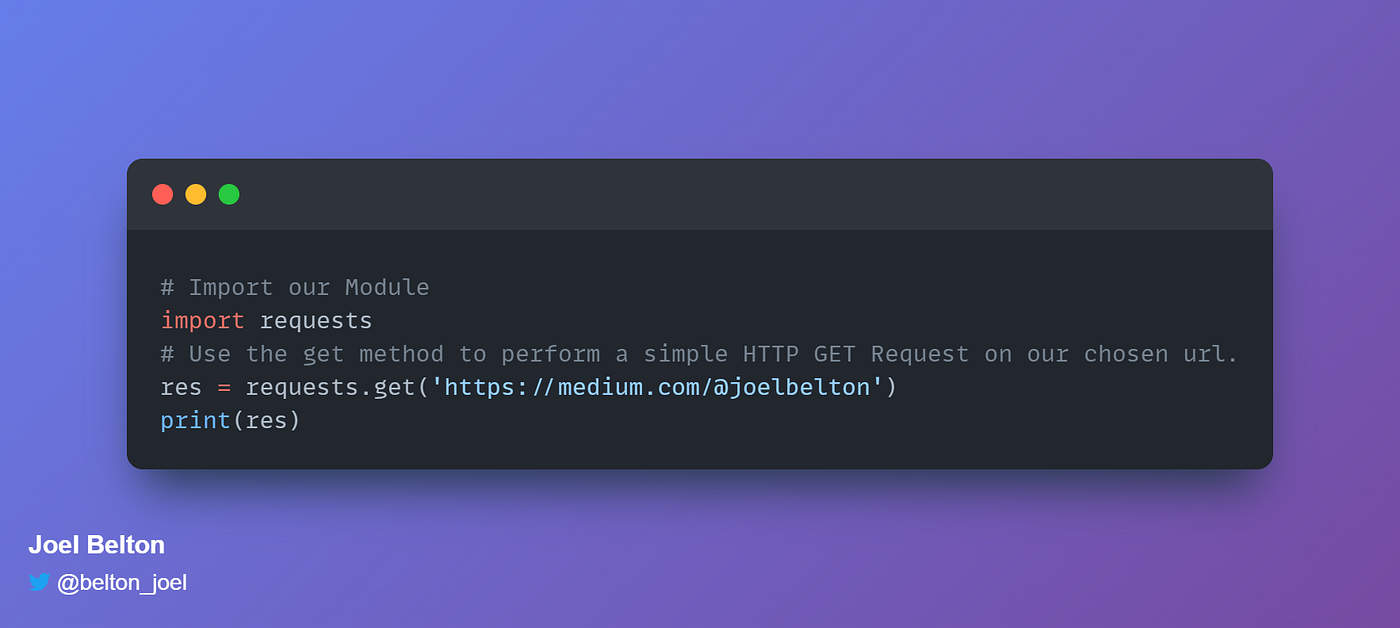
Task: Click the green maximize dot
Action: (x=229, y=194)
